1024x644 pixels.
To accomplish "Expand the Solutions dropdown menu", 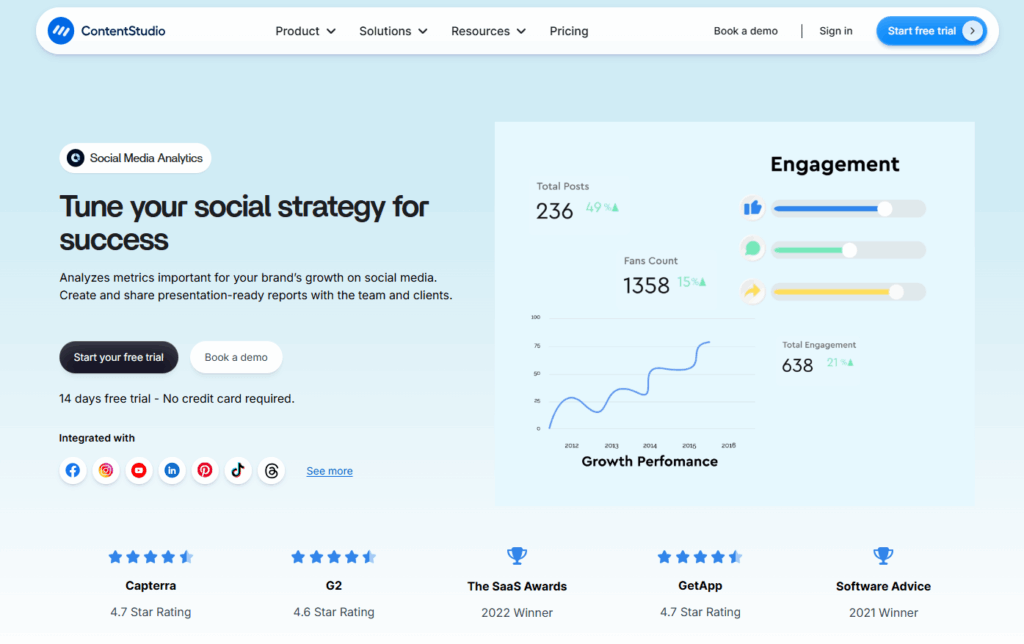I will [393, 31].
